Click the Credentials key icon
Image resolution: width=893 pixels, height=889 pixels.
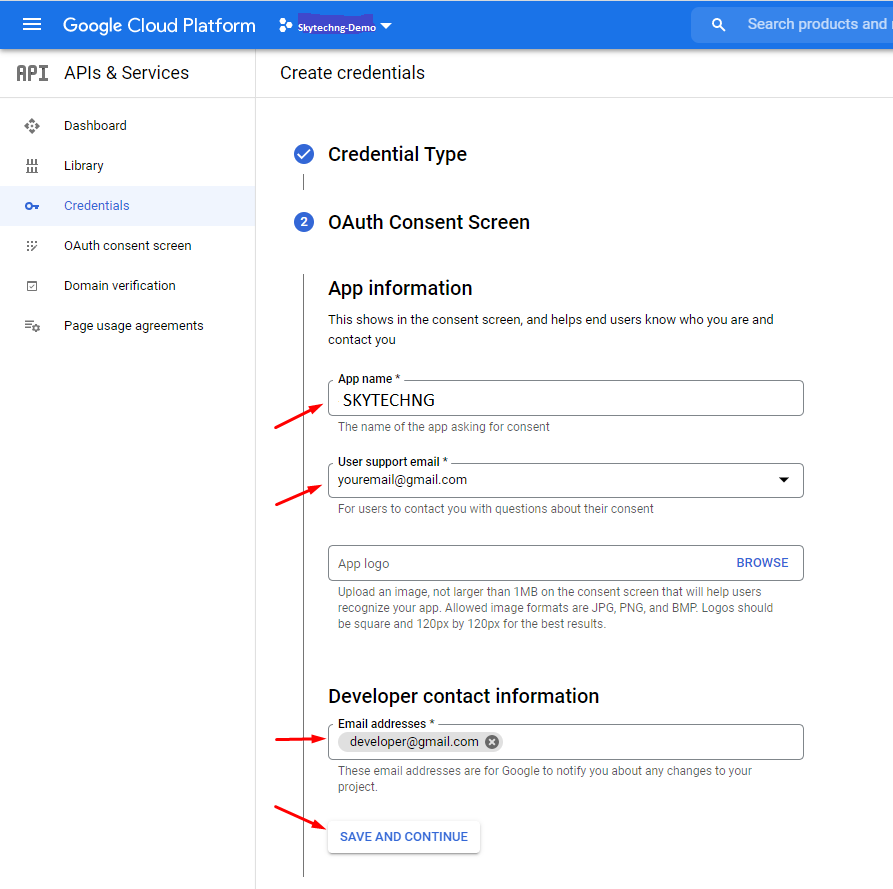[x=32, y=206]
